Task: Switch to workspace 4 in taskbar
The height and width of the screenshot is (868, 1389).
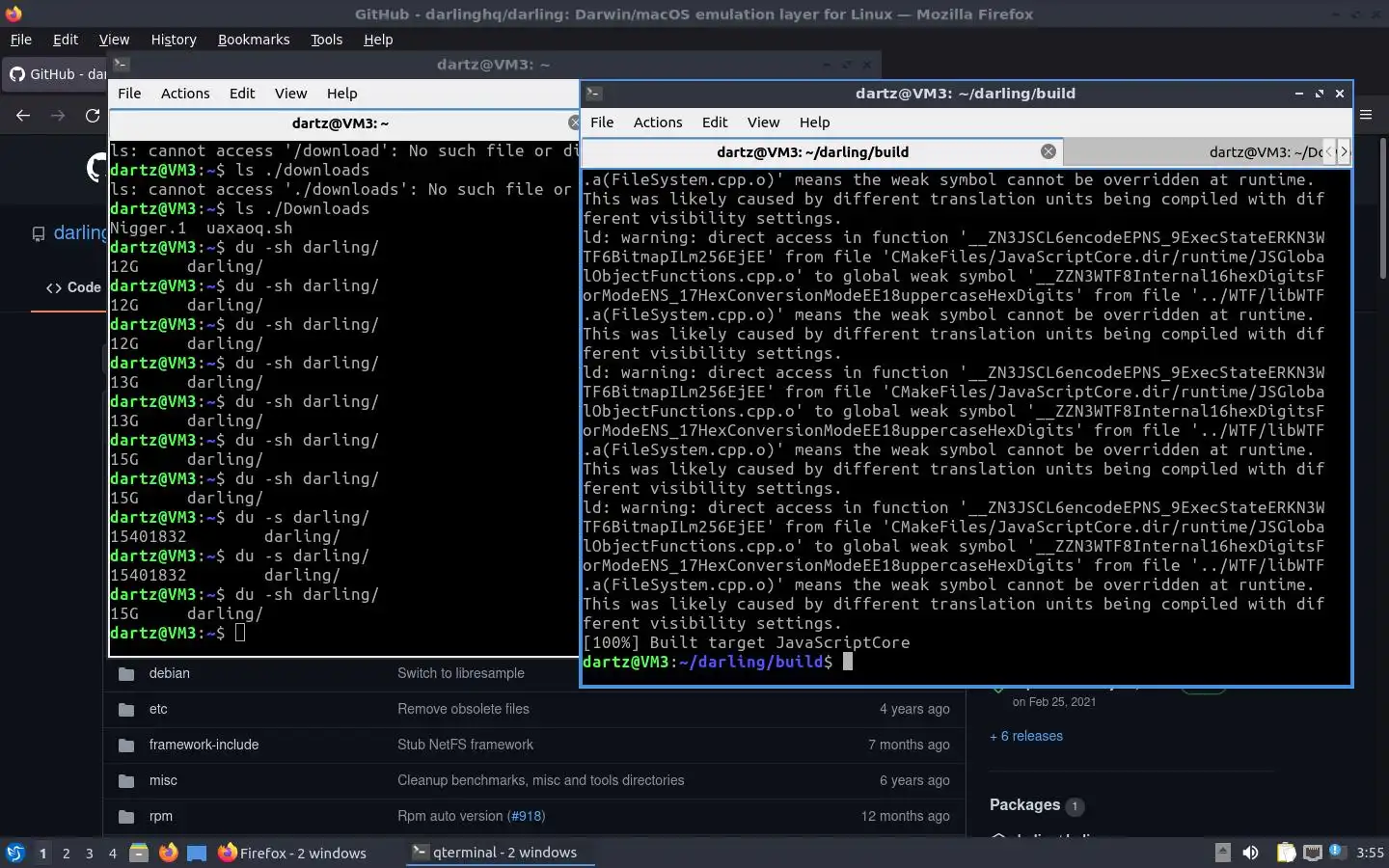Action: 112,853
